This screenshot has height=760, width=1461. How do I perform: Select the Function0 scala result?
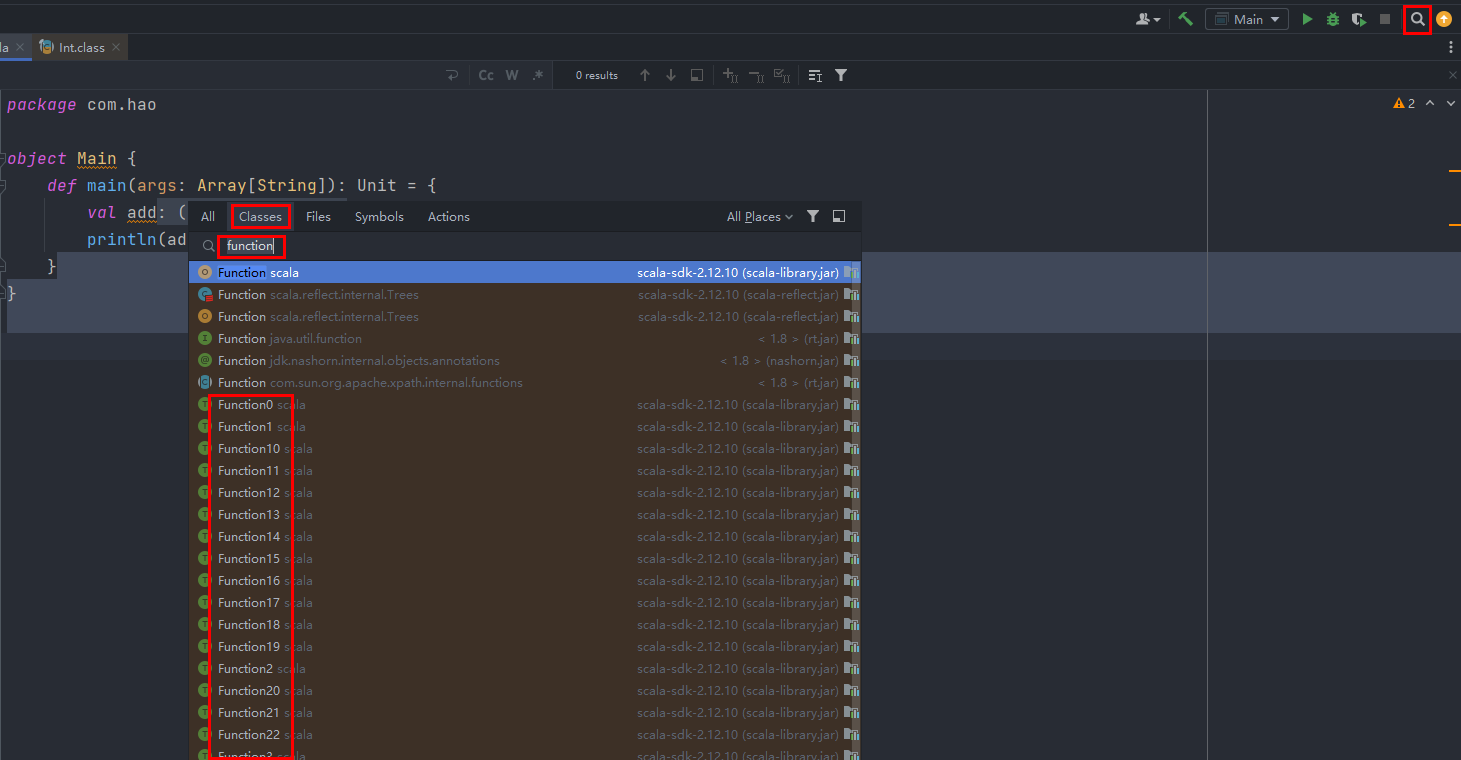coord(525,404)
